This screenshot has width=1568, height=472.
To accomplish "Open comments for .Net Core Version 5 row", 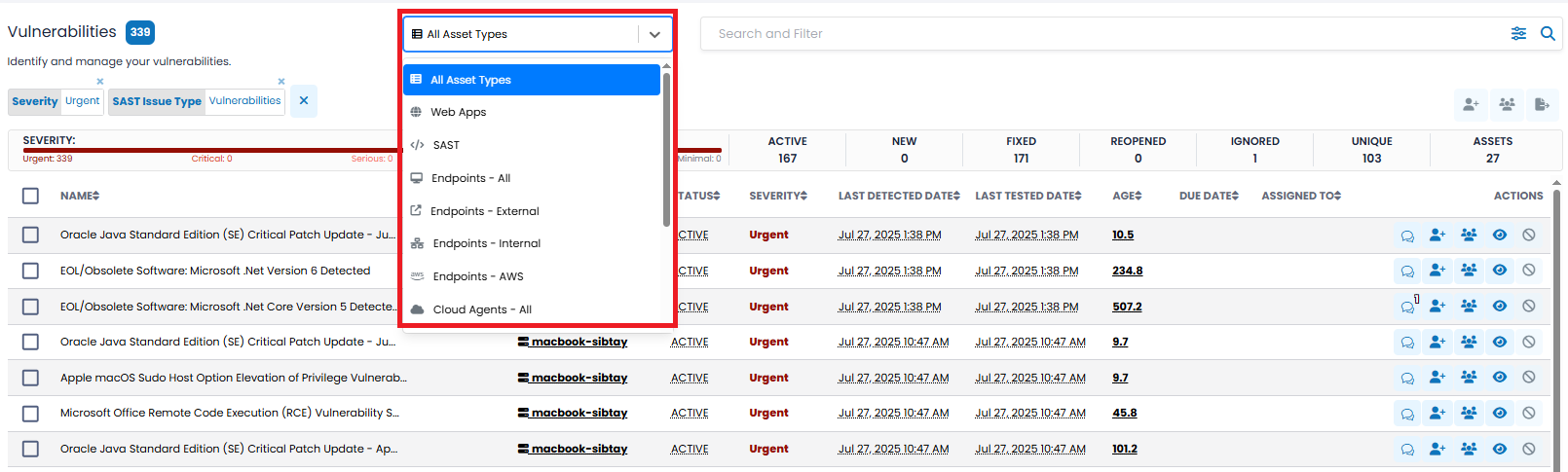I will [1407, 307].
